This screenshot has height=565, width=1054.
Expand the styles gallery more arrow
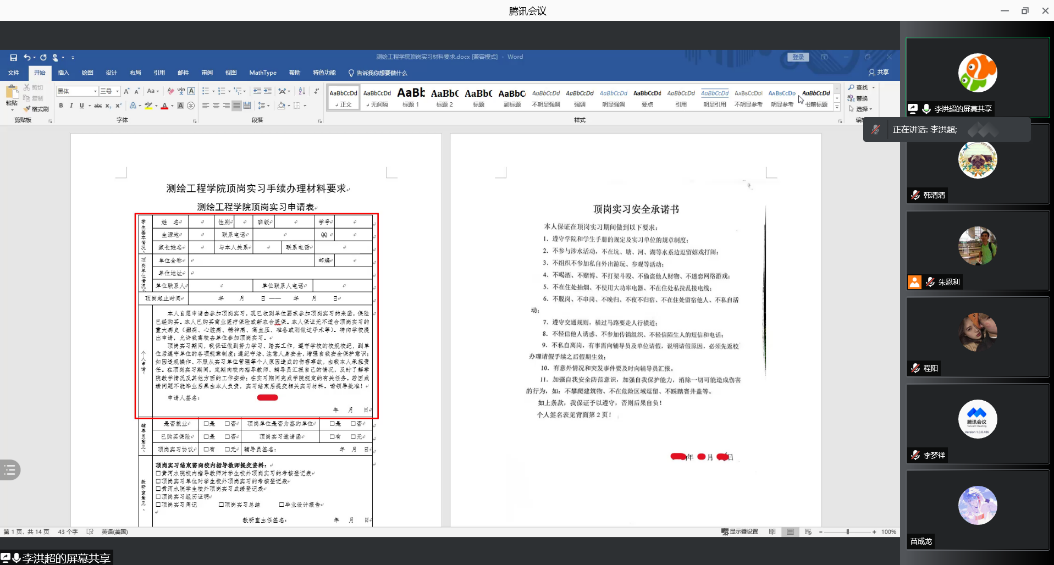836,108
